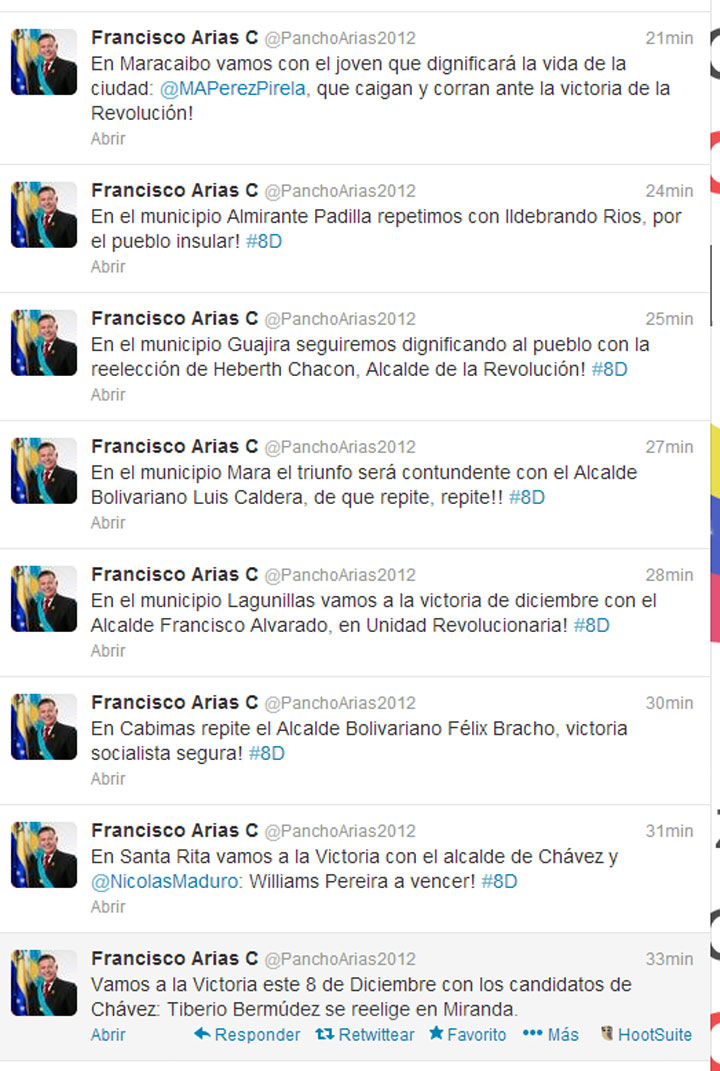Open Francisco Arias C name on Mara tweet
Image resolution: width=720 pixels, height=1071 pixels.
pos(174,446)
